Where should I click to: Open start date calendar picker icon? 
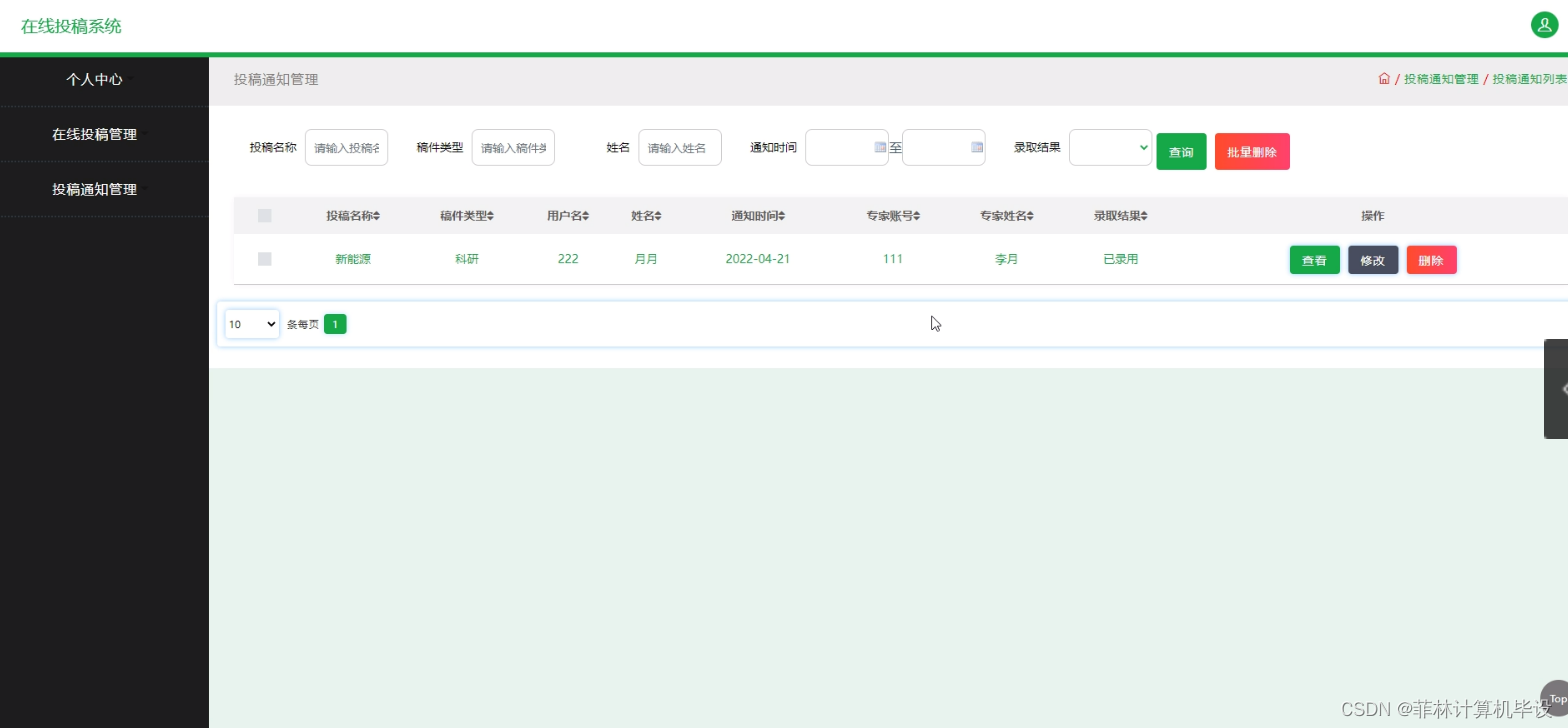point(880,147)
